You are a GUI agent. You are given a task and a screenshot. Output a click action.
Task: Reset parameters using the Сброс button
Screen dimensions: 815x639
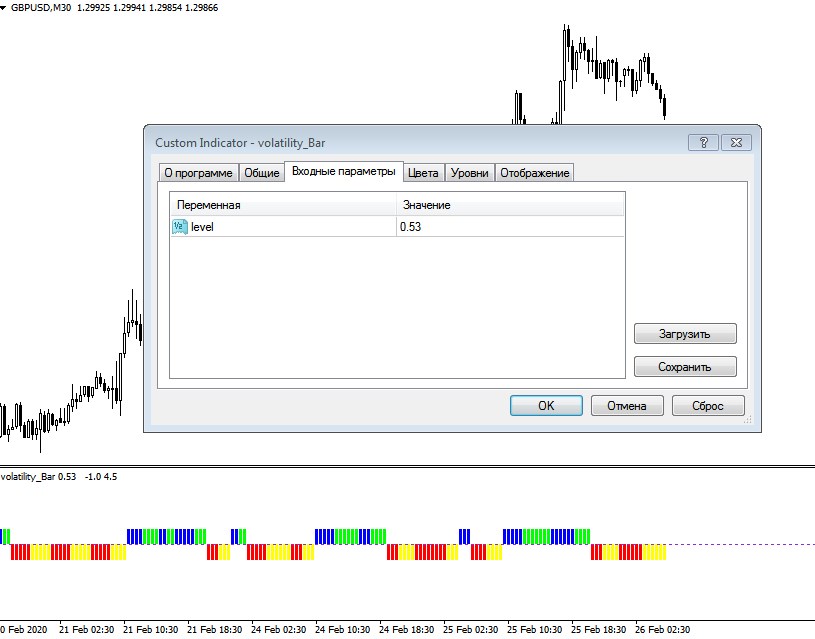point(709,406)
